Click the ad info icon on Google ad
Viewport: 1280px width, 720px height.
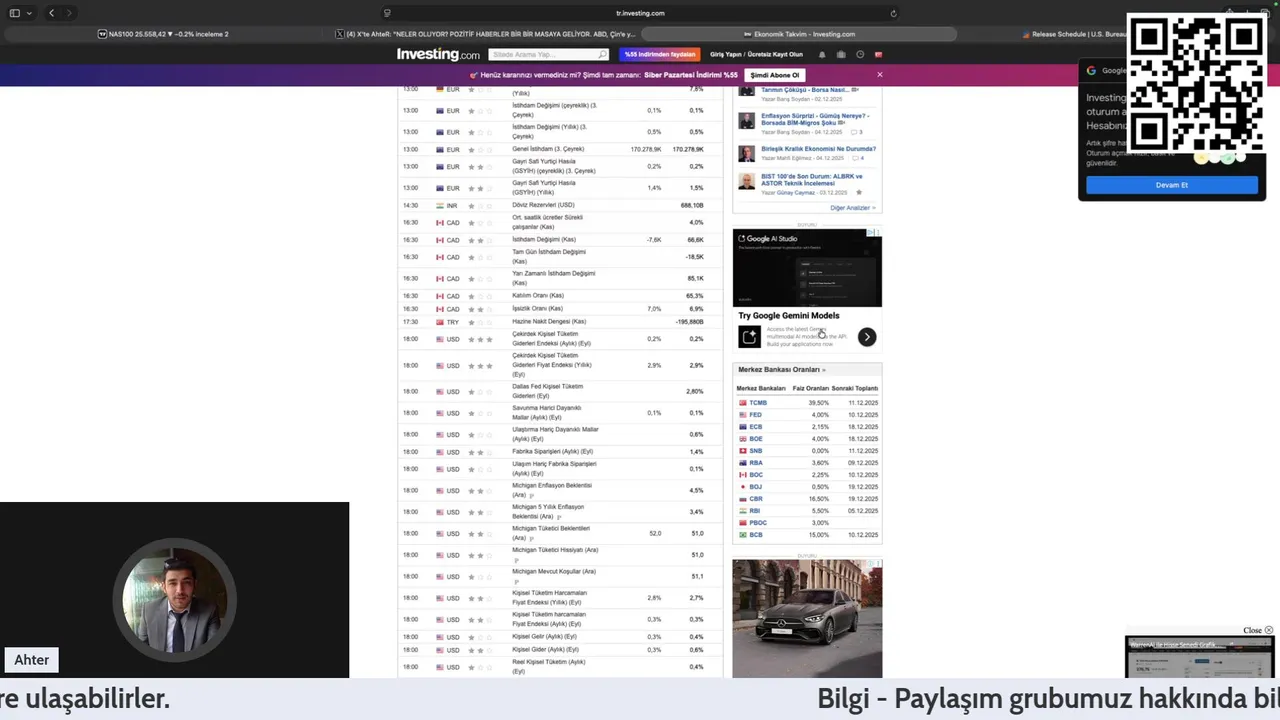click(871, 233)
